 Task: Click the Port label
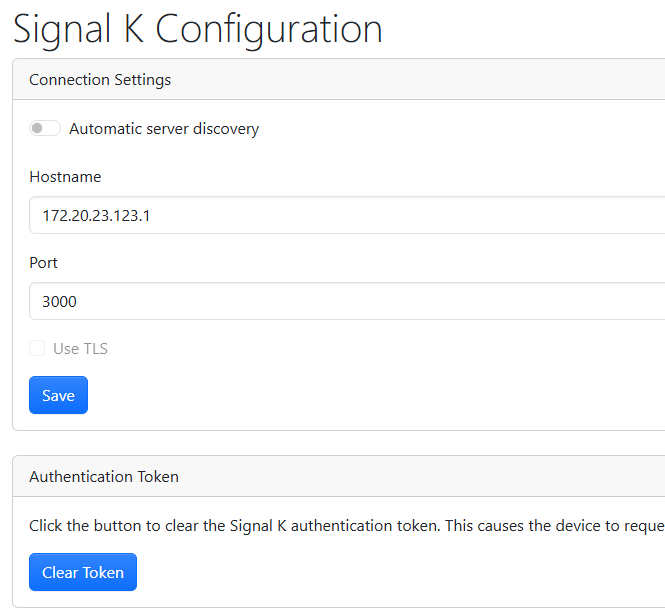pyautogui.click(x=43, y=263)
